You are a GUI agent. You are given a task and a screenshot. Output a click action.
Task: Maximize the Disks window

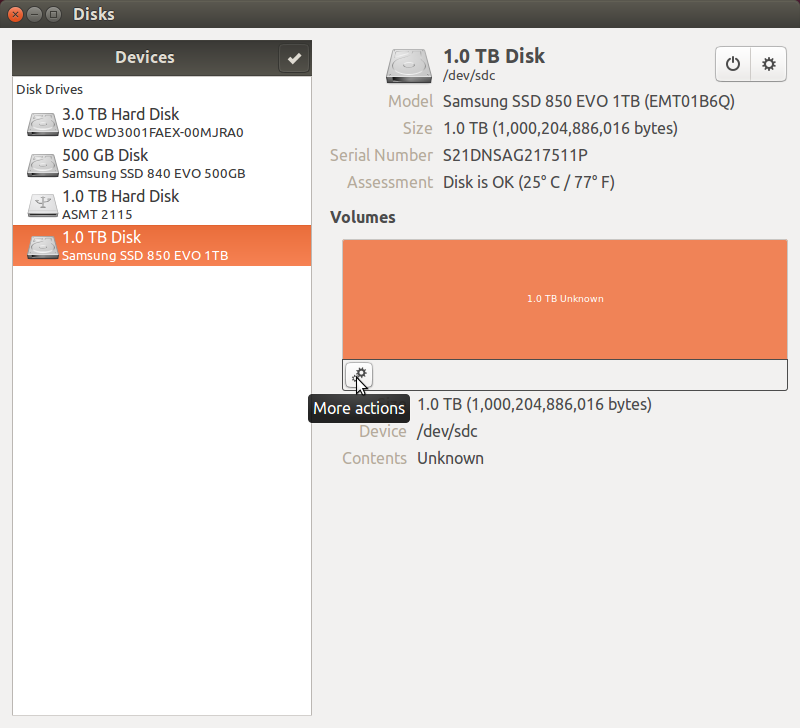pyautogui.click(x=53, y=14)
